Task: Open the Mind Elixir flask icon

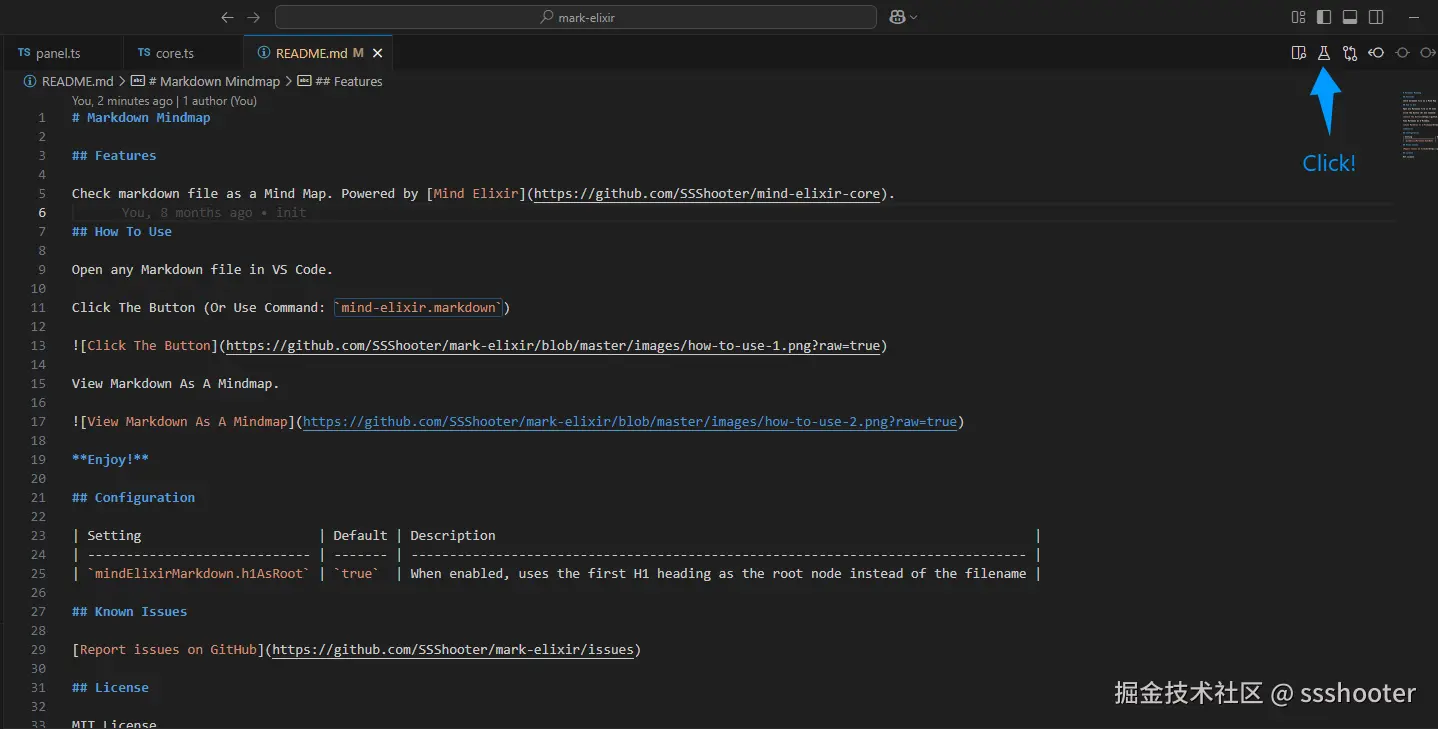Action: click(x=1324, y=53)
